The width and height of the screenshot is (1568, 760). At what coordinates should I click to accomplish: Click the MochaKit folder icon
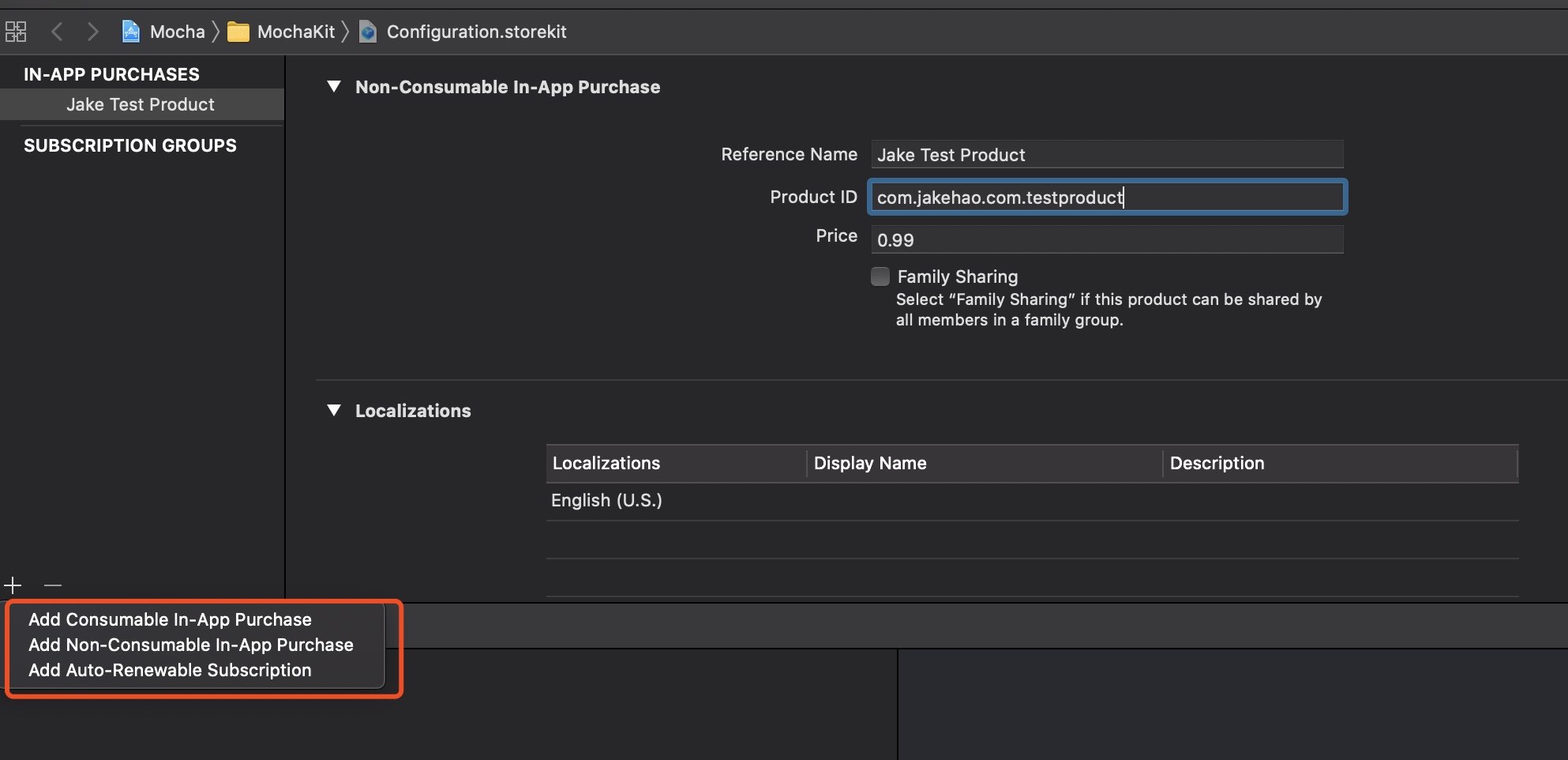pyautogui.click(x=238, y=32)
